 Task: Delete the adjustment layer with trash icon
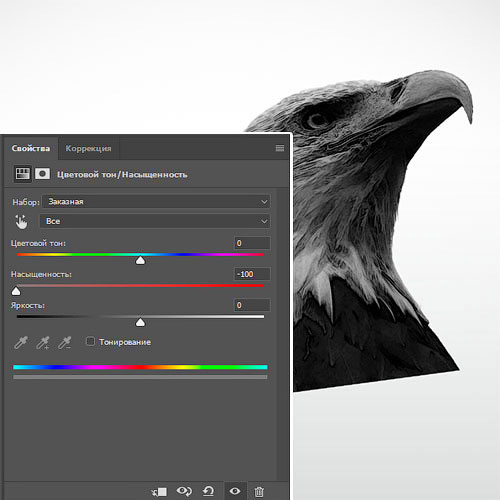tap(259, 491)
